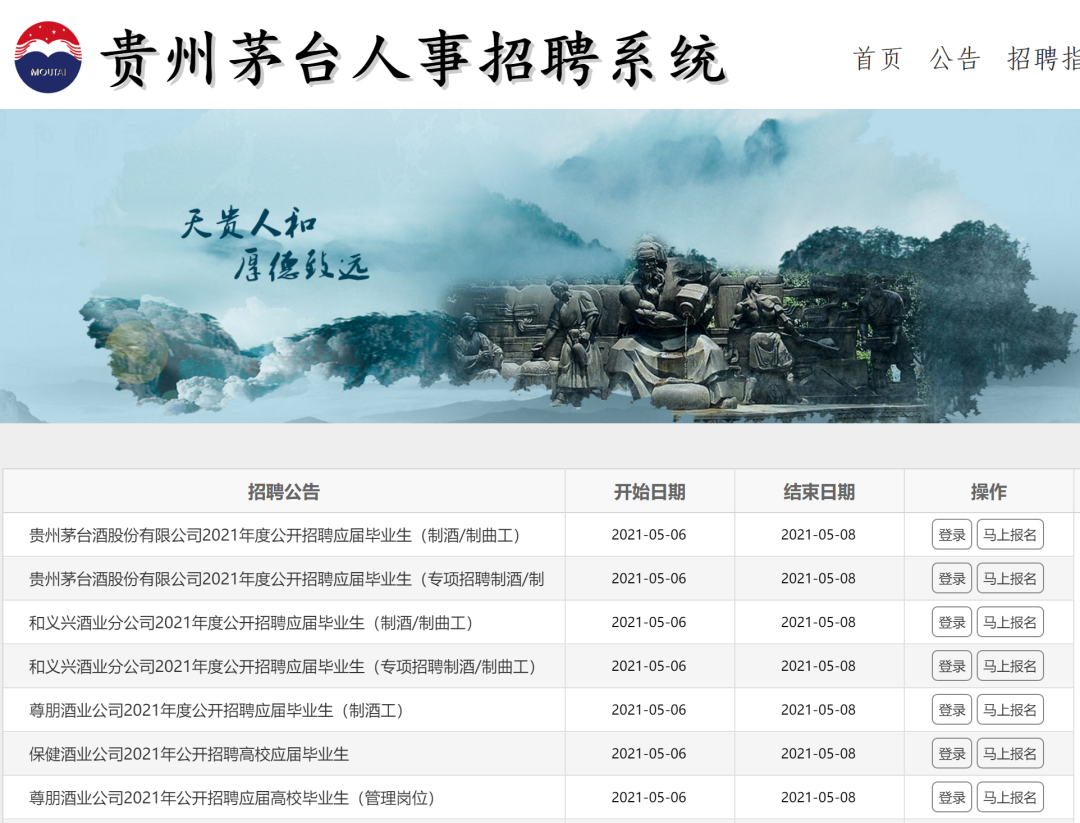Screen dimensions: 1080x823
Task: Click 马上报名 for 和义兴酒业分公司 (制酒/制曲工) row
Action: coord(1010,622)
